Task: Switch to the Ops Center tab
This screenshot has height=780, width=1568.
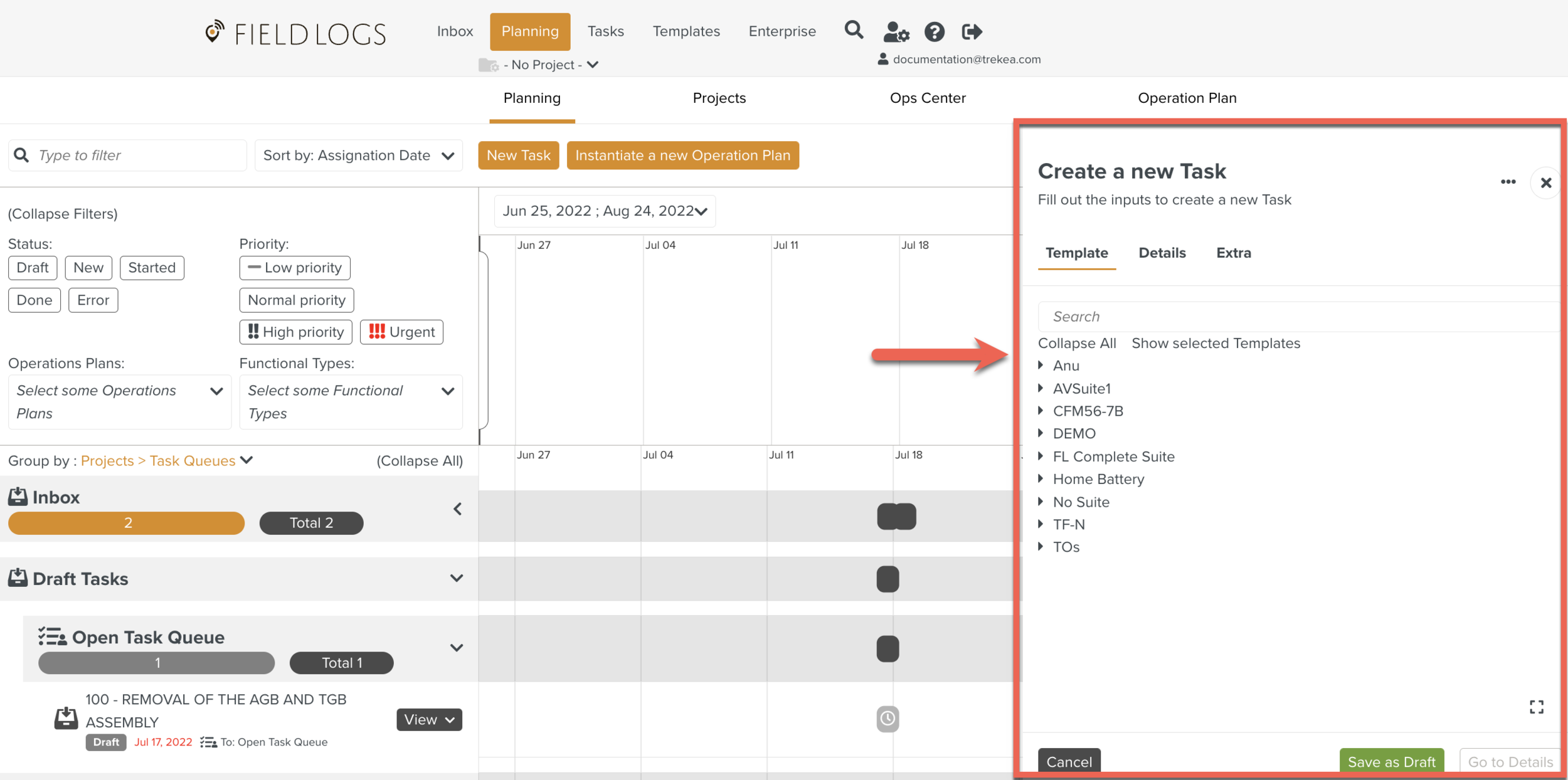Action: [x=928, y=98]
